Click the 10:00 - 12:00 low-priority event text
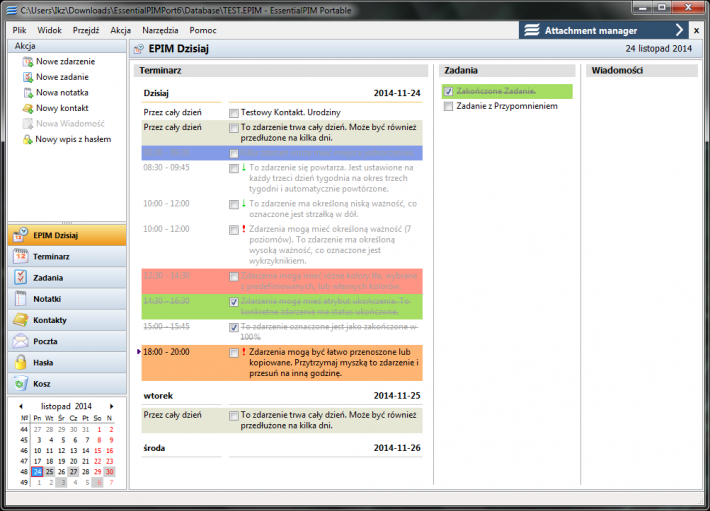The height and width of the screenshot is (511, 710). pyautogui.click(x=333, y=209)
